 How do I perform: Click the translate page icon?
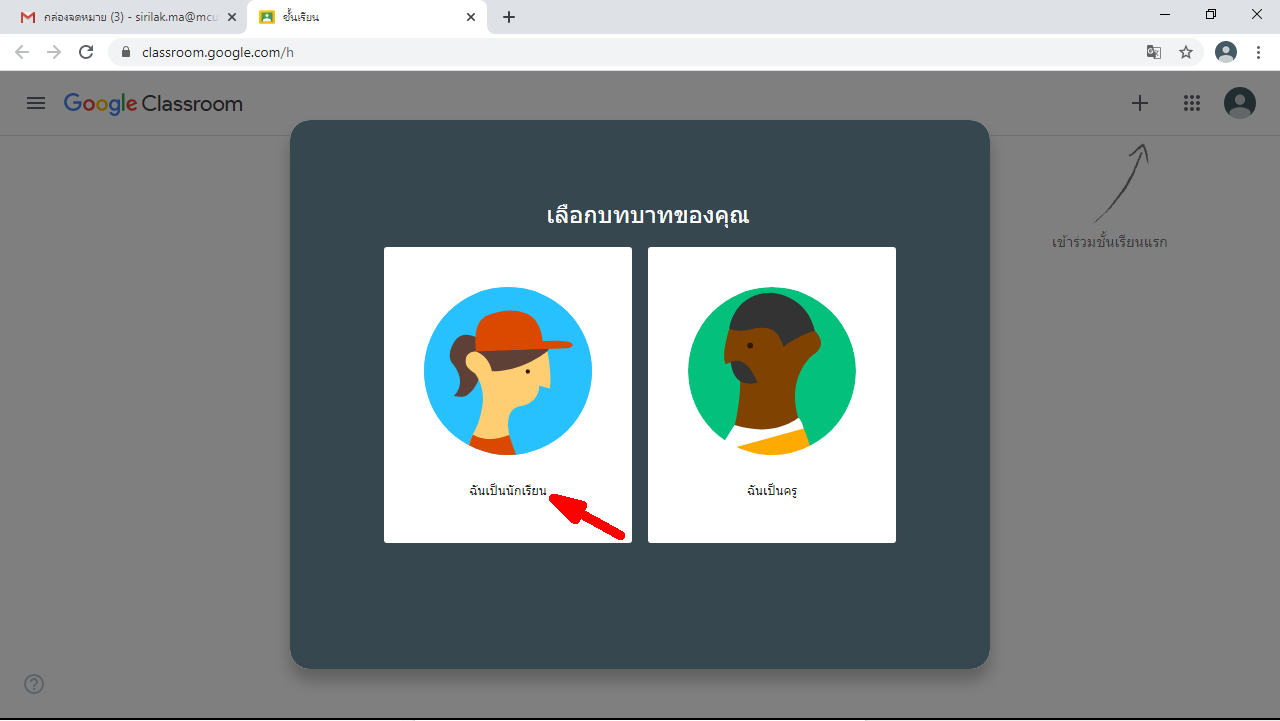(1154, 52)
